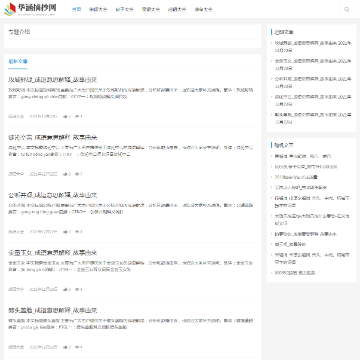Click the 专题介绍 heading text
Image resolution: width=360 pixels, height=360 pixels.
click(19, 32)
